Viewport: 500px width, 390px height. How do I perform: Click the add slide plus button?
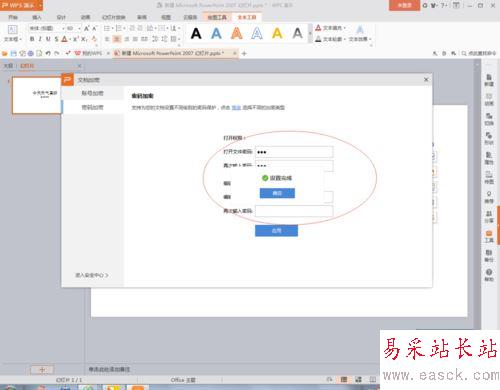point(42,370)
